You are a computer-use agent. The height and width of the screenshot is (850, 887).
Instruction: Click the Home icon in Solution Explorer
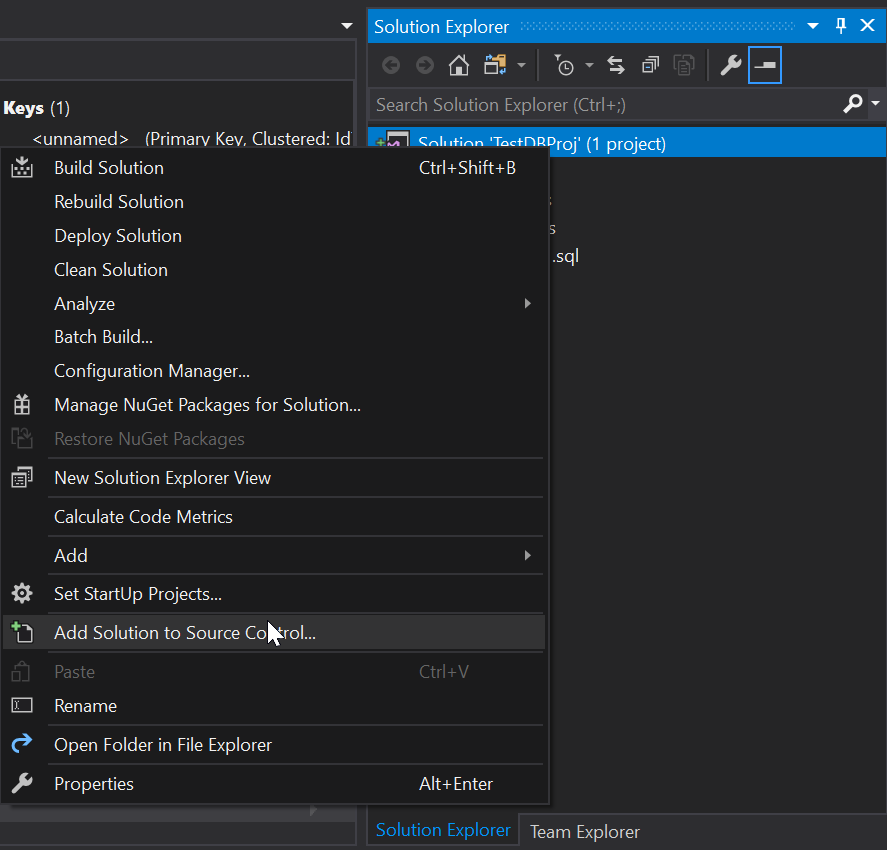coord(459,66)
